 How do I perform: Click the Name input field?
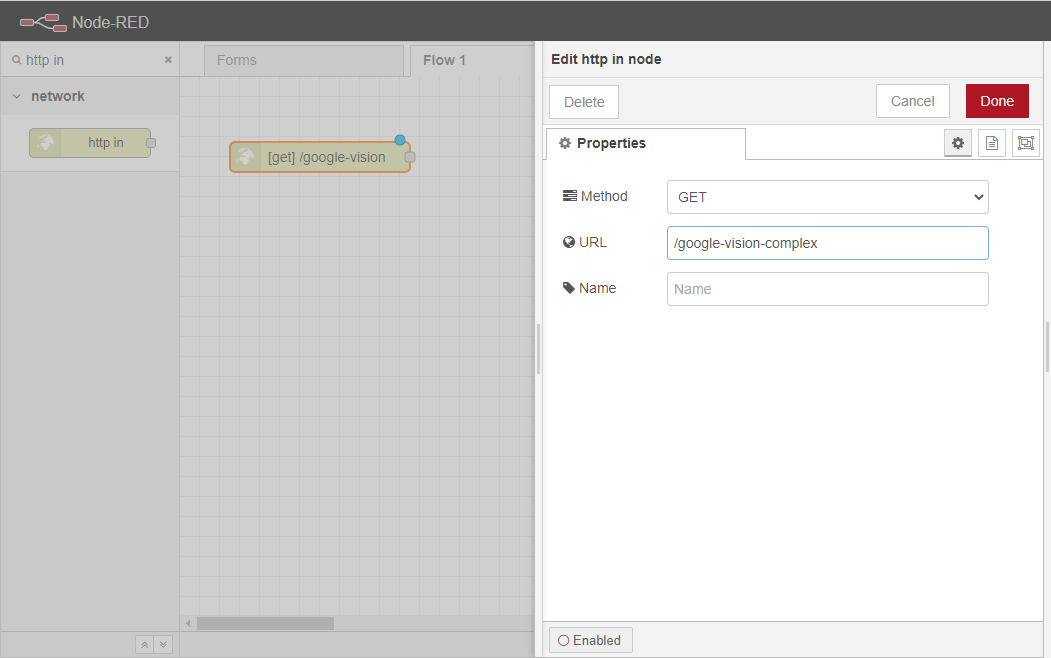(x=827, y=289)
